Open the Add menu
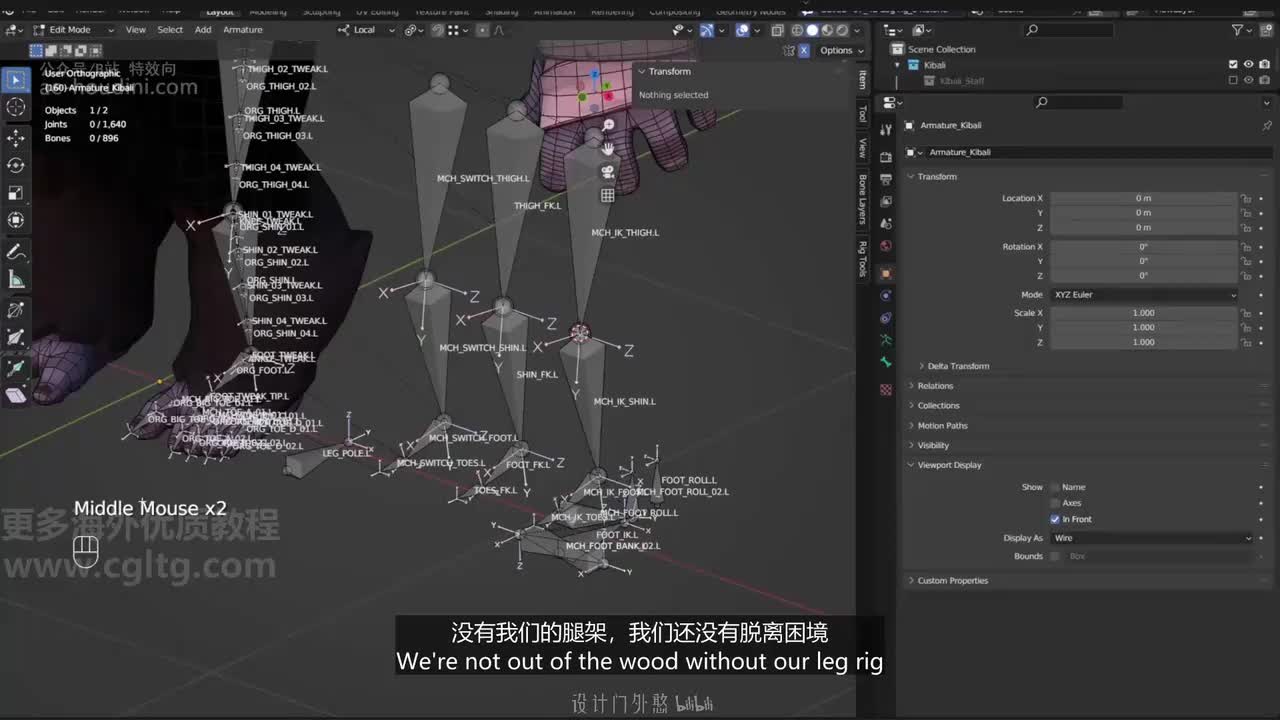 click(x=203, y=30)
